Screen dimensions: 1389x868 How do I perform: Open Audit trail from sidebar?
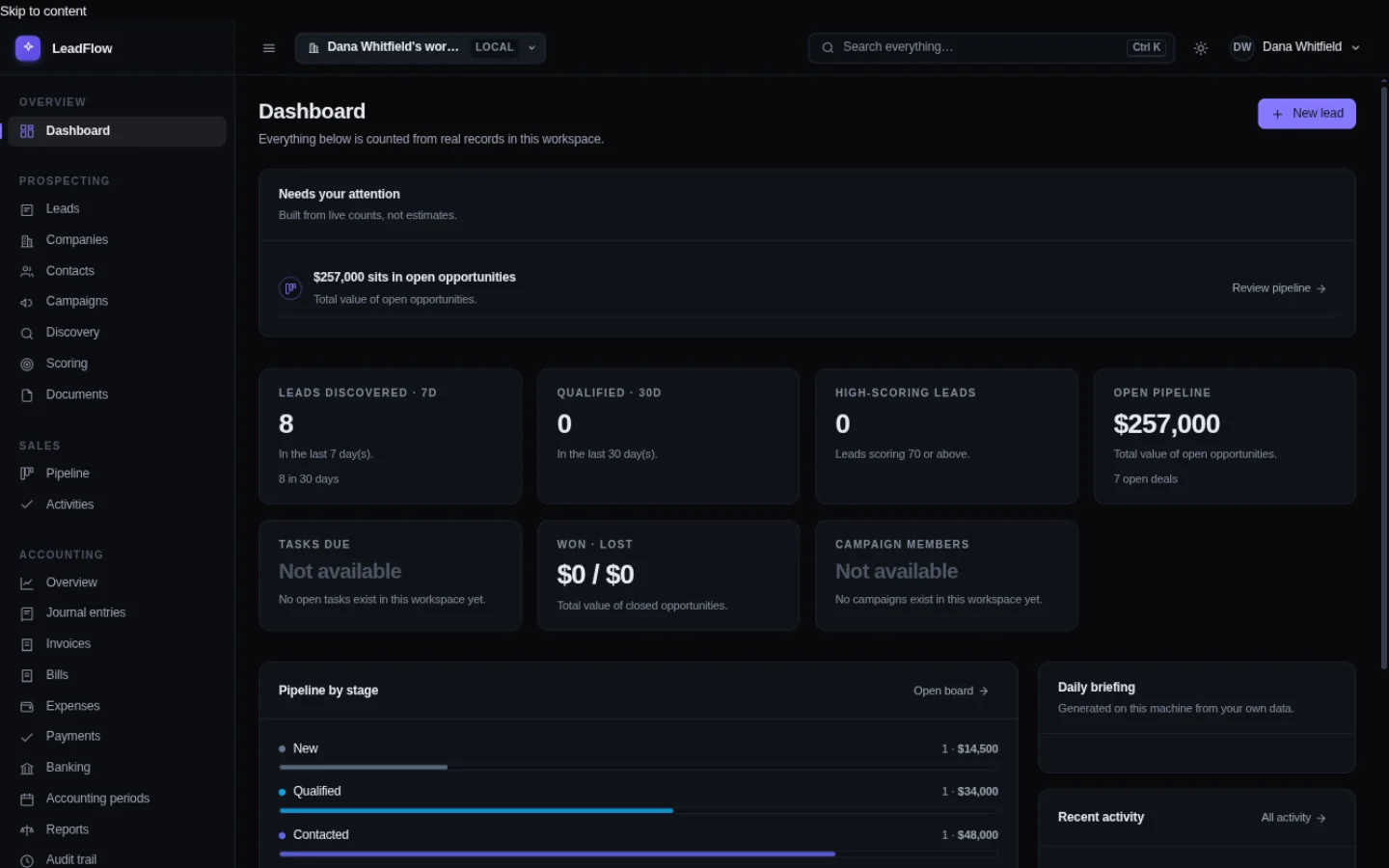(118, 859)
